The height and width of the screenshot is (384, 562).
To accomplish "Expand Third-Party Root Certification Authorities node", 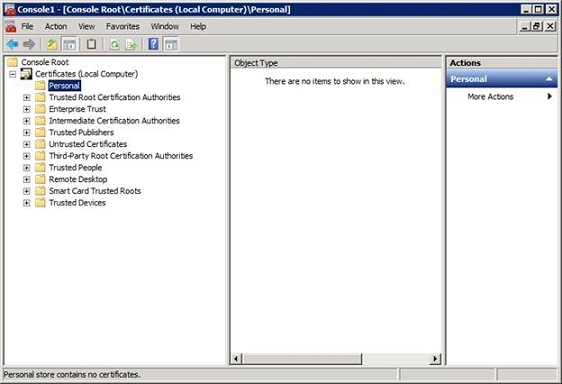I will tap(27, 156).
